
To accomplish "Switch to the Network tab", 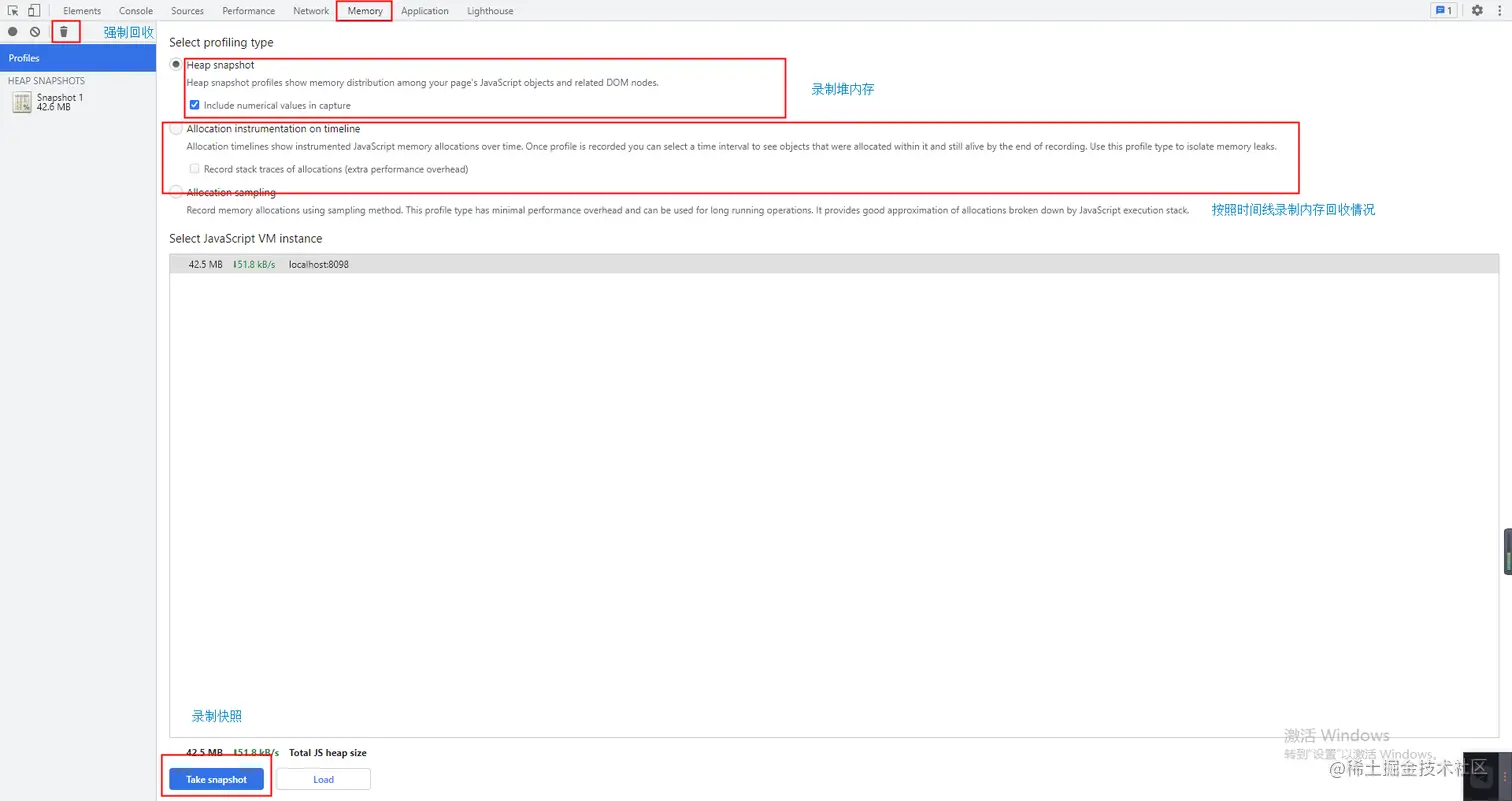I will tap(311, 11).
